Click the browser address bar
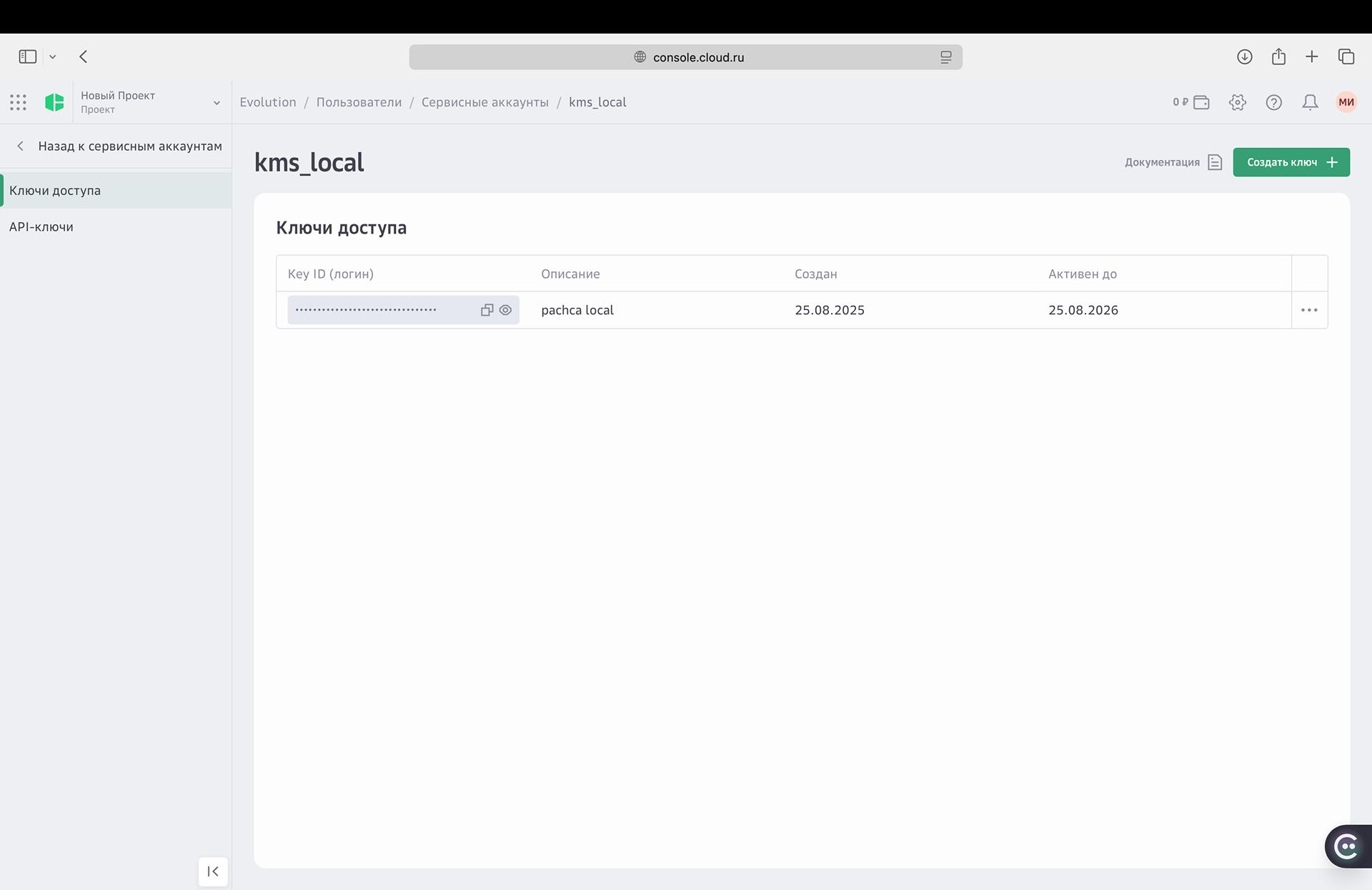 [685, 57]
